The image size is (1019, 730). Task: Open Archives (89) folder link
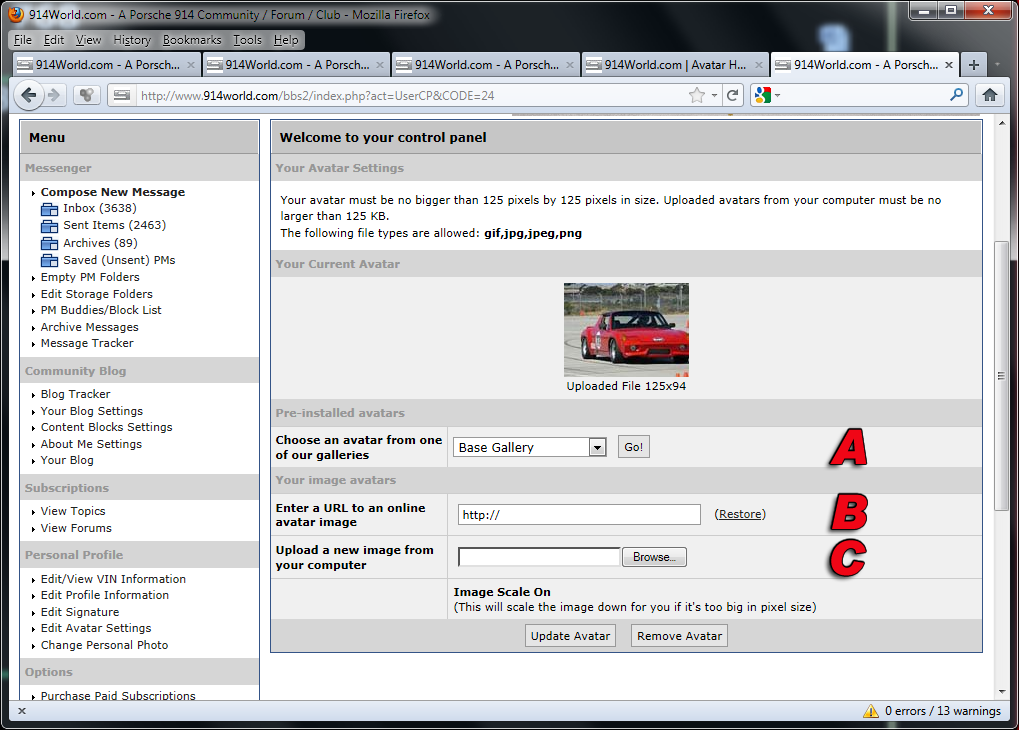pos(100,243)
